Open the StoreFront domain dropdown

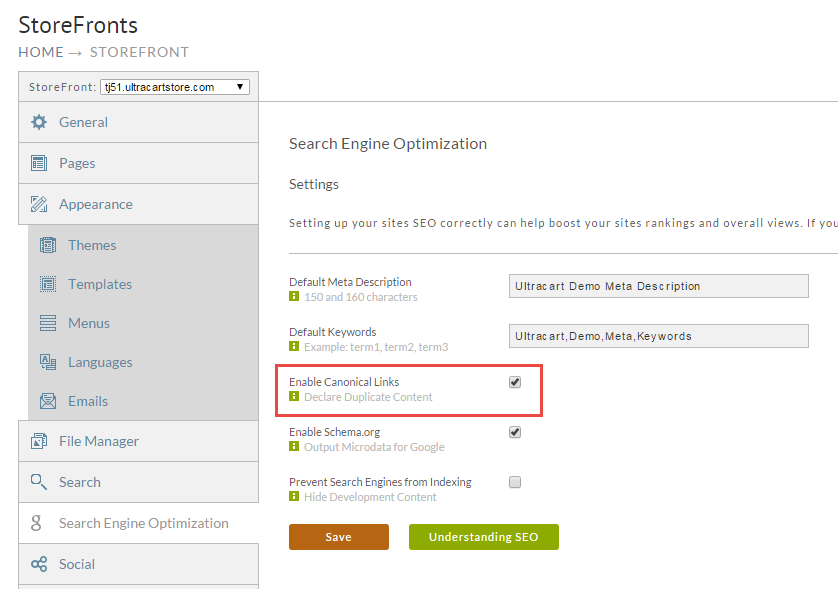tap(175, 87)
